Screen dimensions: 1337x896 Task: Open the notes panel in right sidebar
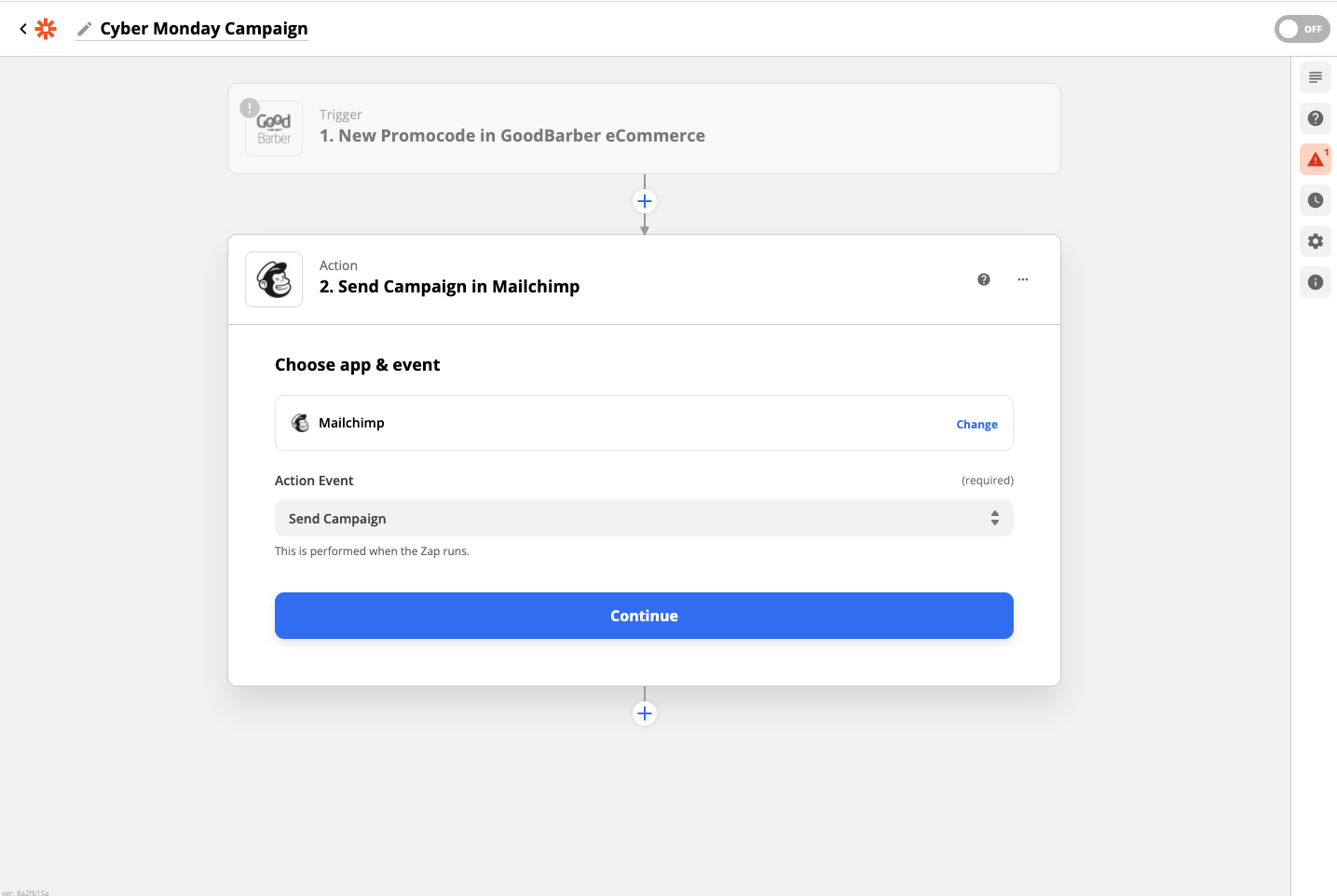[1315, 77]
